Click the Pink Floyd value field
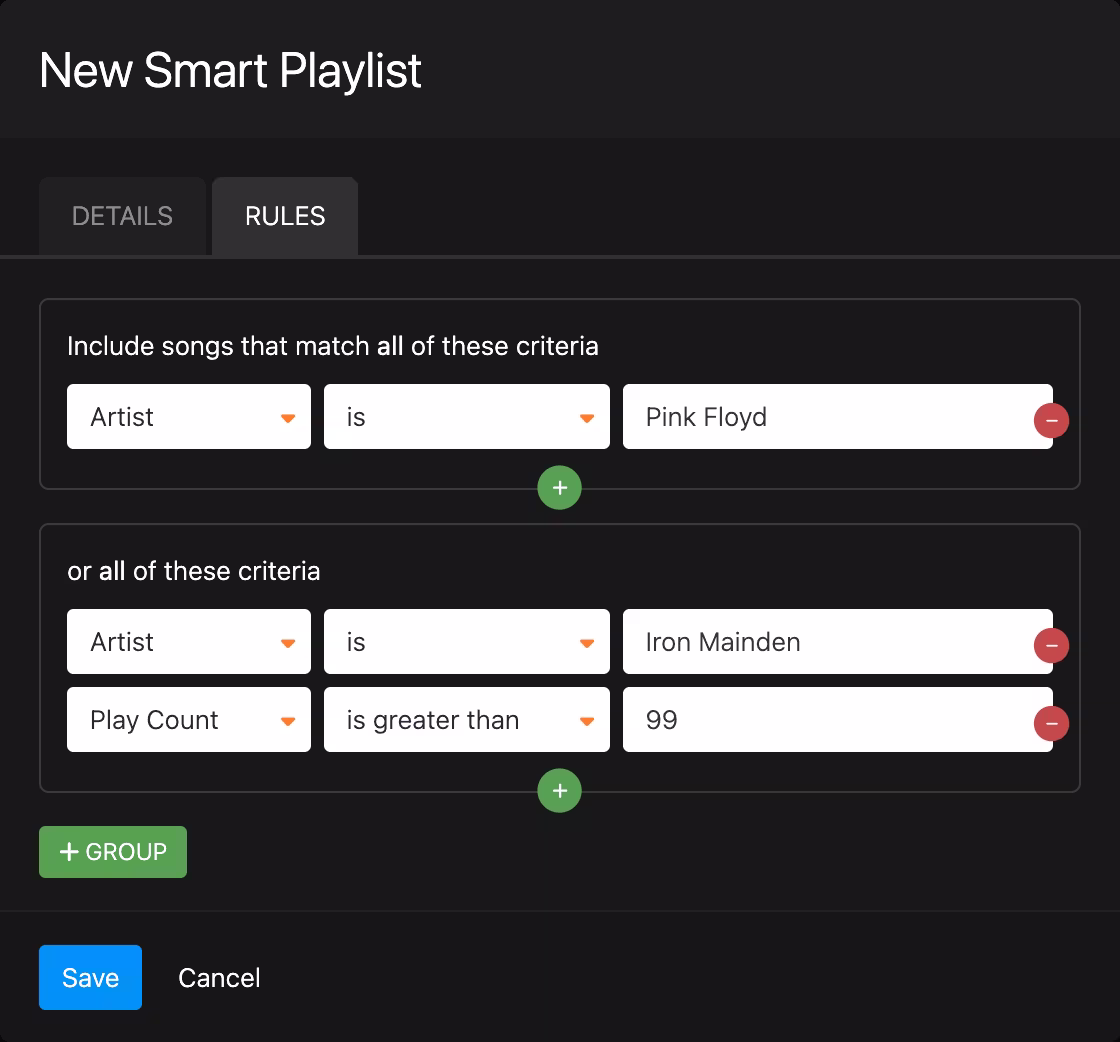Image resolution: width=1120 pixels, height=1042 pixels. (825, 417)
